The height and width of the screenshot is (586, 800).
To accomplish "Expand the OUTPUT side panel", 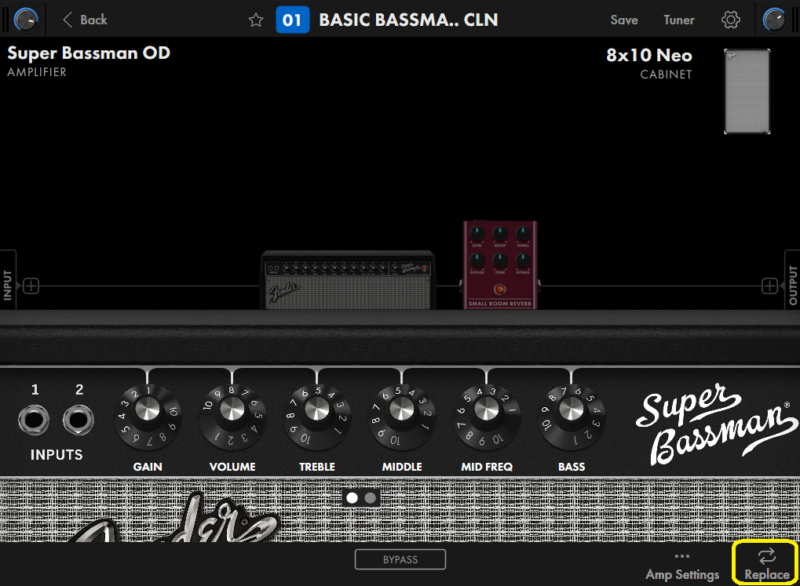I will coord(792,286).
